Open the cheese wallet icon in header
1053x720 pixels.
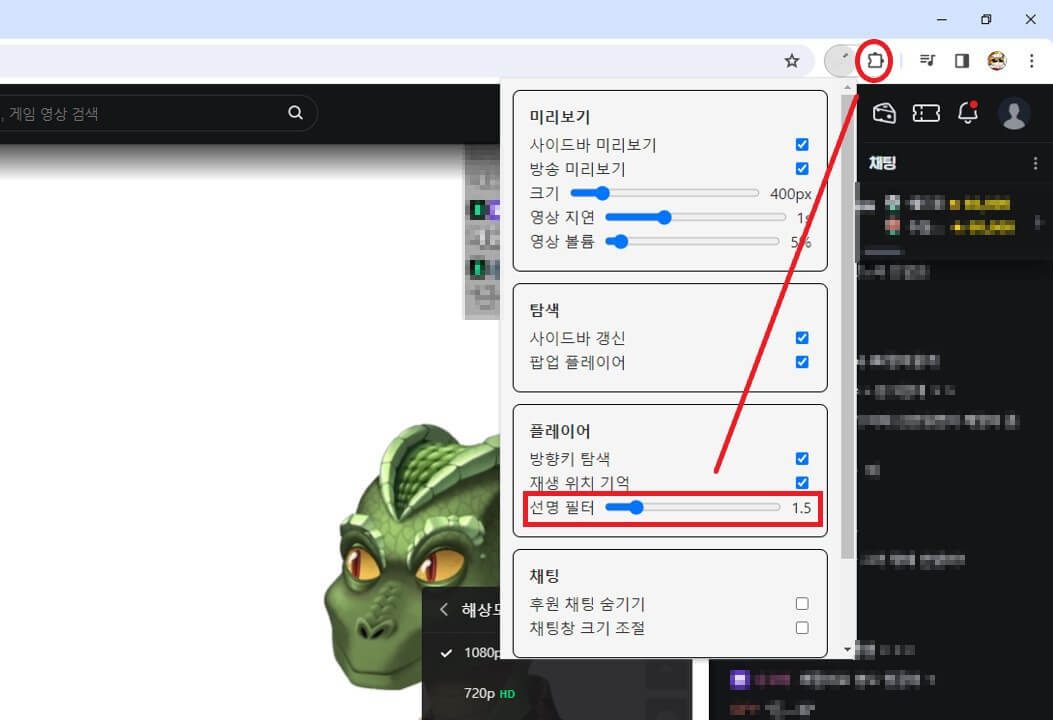(x=884, y=113)
